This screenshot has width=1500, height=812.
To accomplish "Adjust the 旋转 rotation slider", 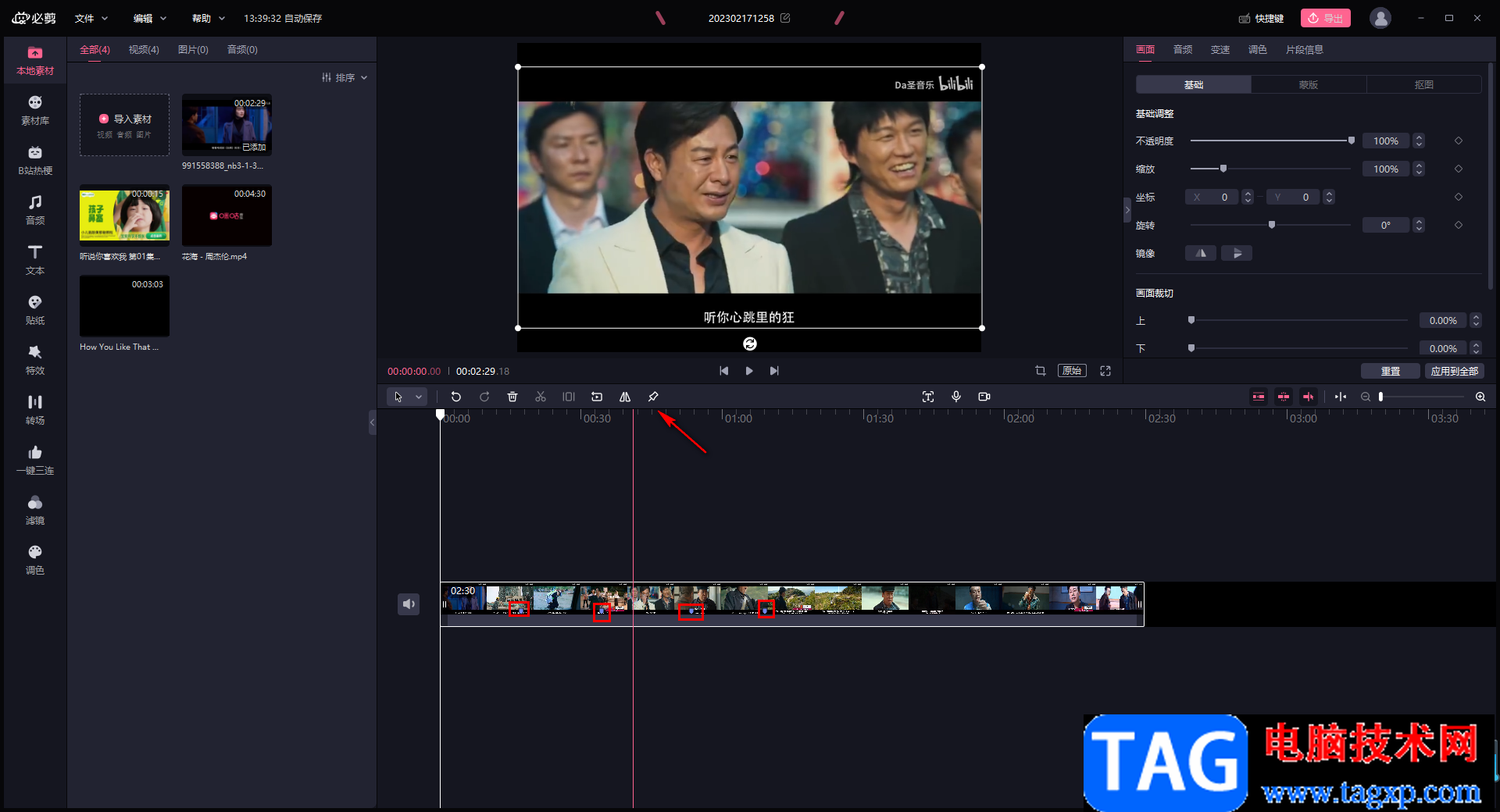I will (1271, 225).
